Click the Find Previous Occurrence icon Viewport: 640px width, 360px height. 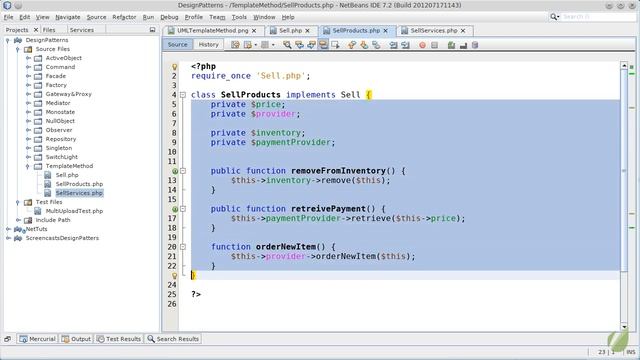coord(299,45)
